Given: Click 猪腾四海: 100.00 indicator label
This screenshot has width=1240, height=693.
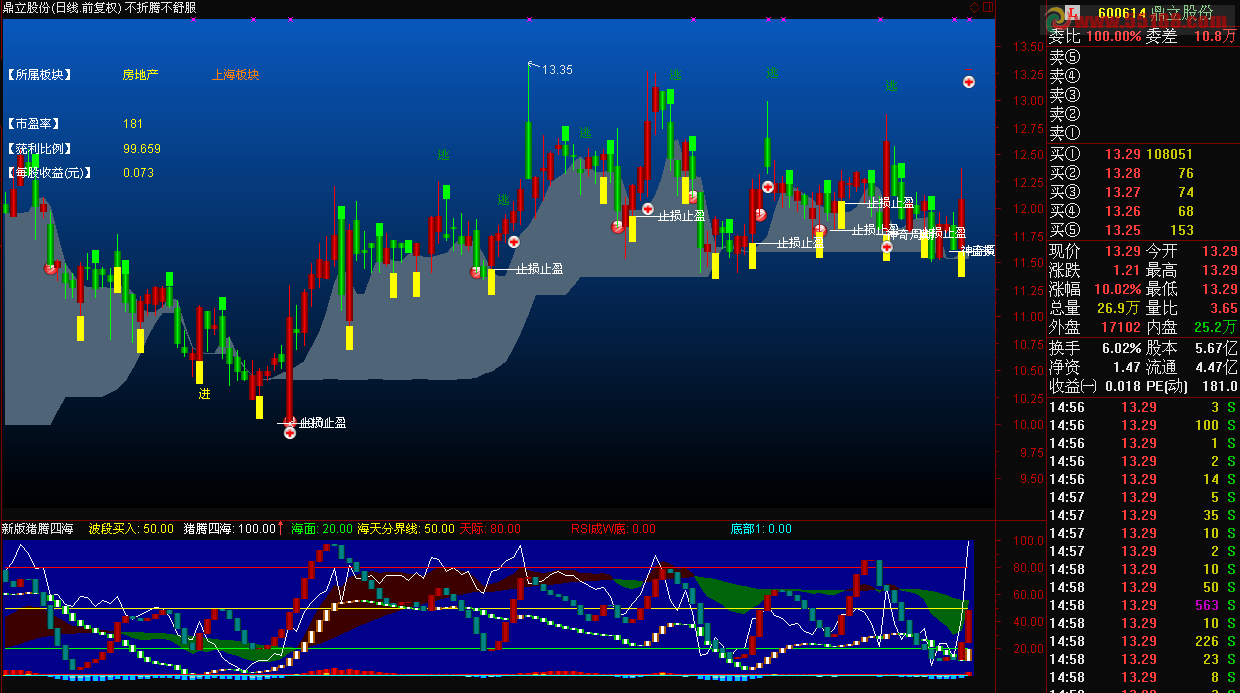Looking at the screenshot, I should point(229,528).
